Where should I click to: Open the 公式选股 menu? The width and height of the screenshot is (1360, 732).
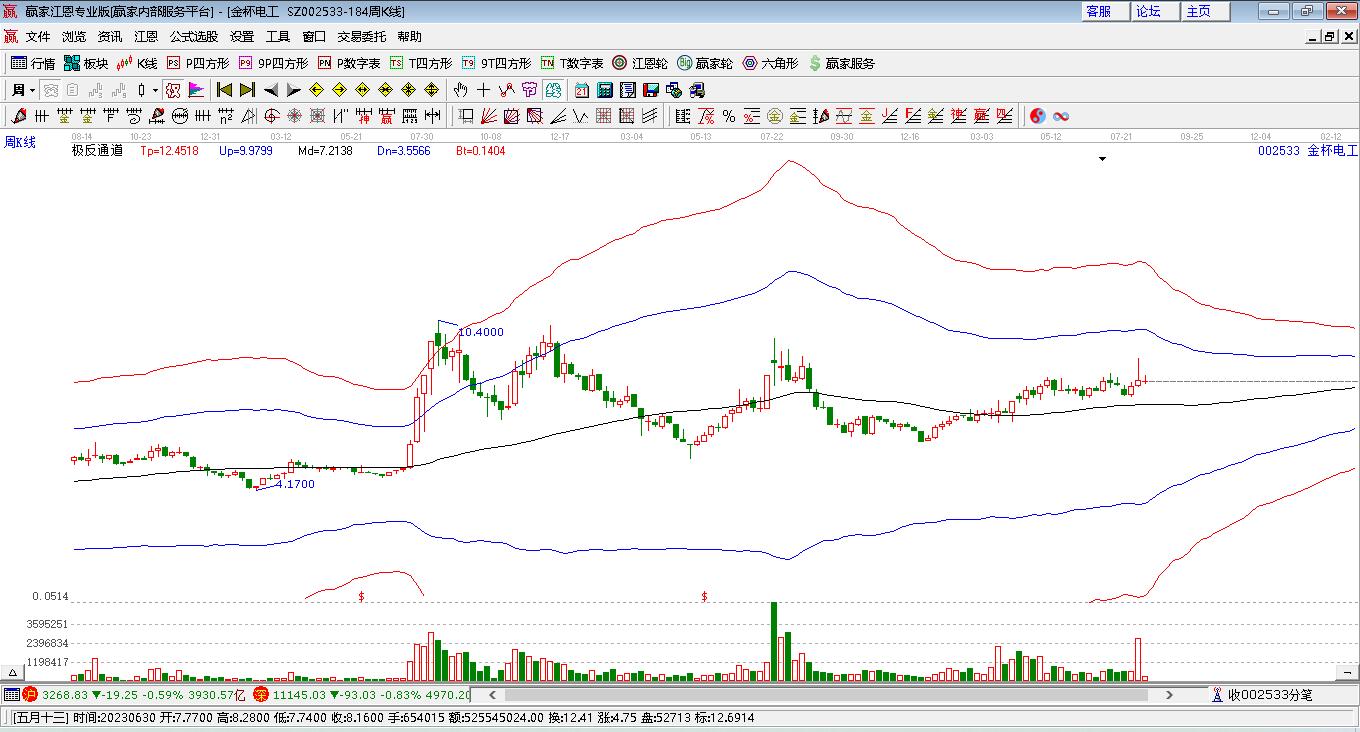(x=193, y=36)
